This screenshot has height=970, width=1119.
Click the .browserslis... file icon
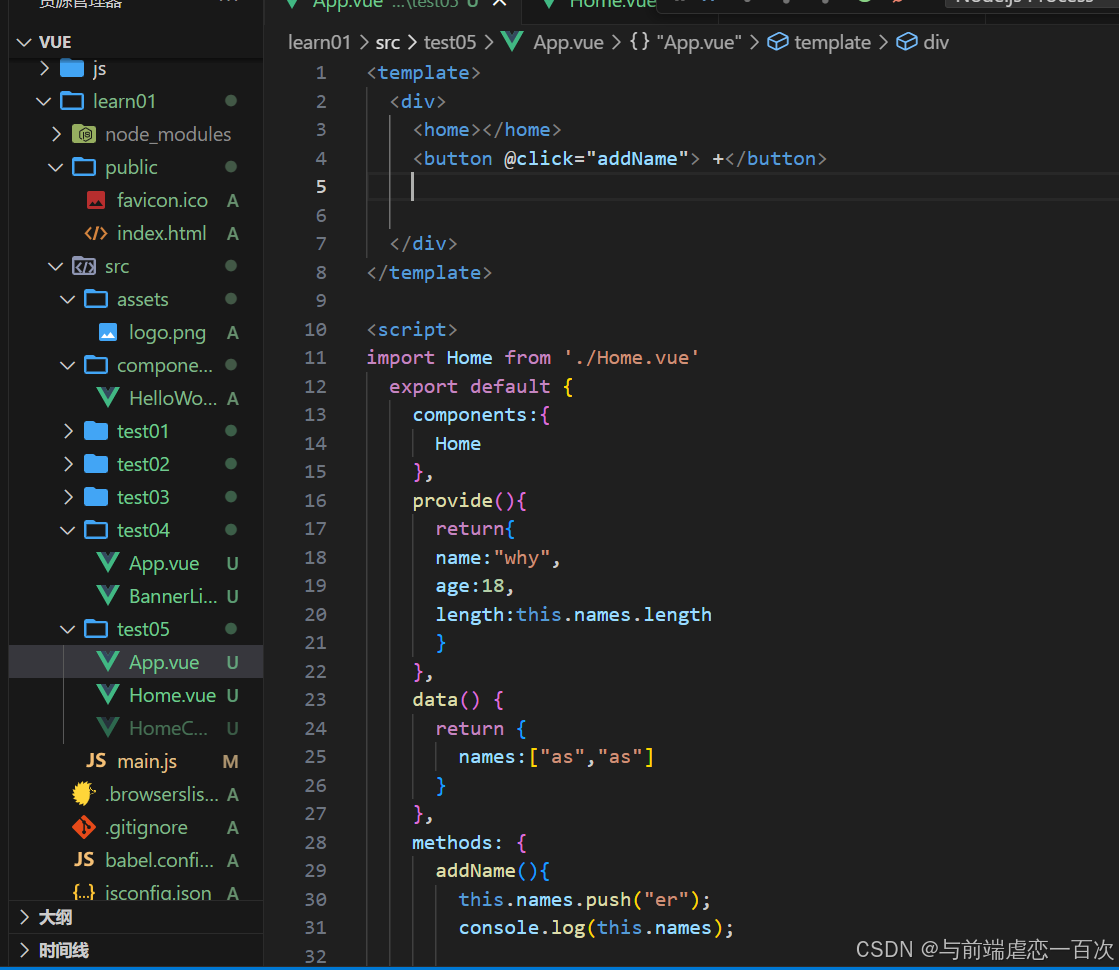(x=84, y=794)
